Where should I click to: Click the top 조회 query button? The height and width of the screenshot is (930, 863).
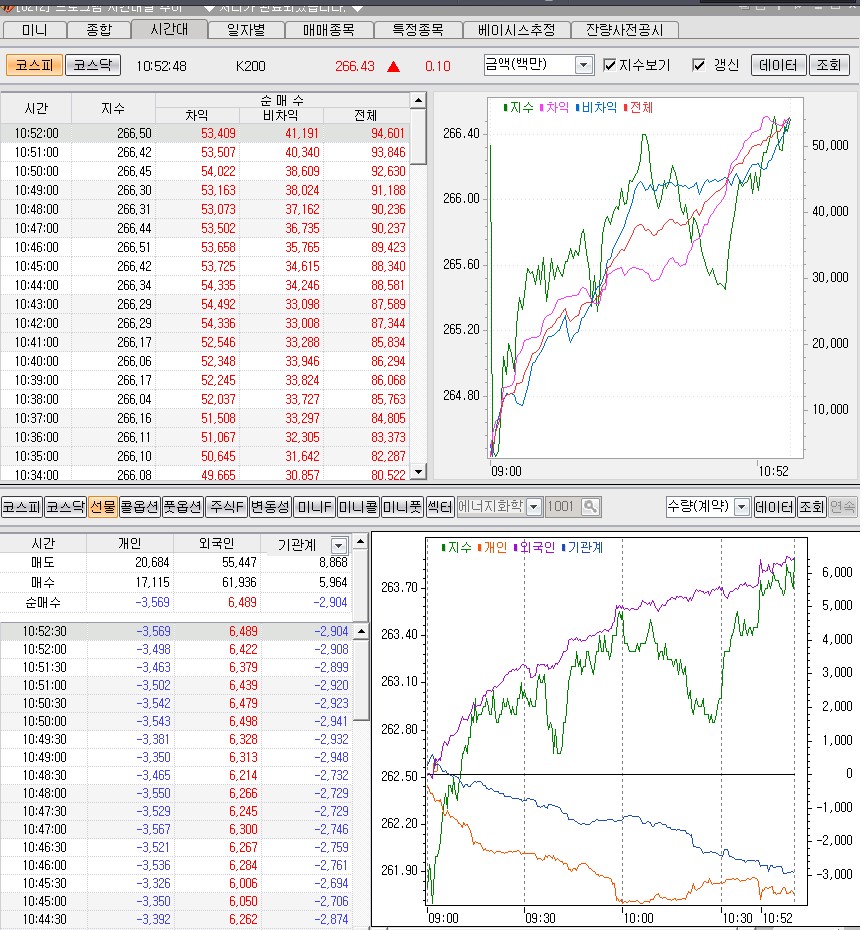(x=828, y=66)
